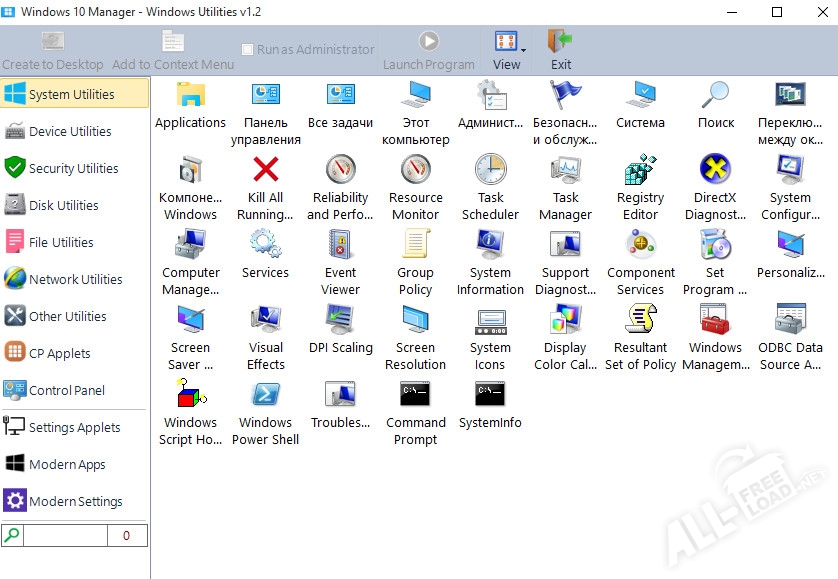Click the search input field
The height and width of the screenshot is (579, 838).
coord(64,535)
